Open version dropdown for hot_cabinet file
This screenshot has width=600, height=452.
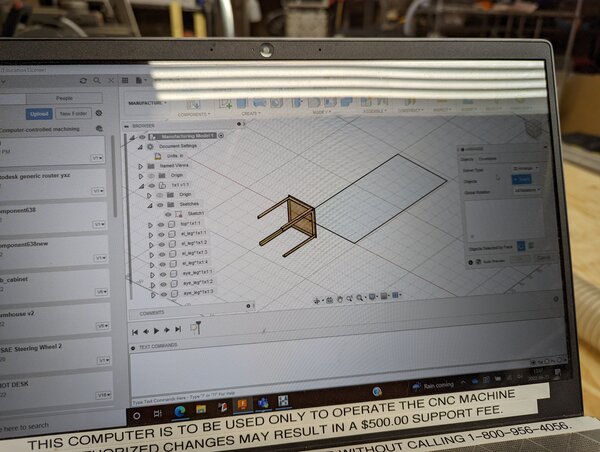click(x=102, y=292)
